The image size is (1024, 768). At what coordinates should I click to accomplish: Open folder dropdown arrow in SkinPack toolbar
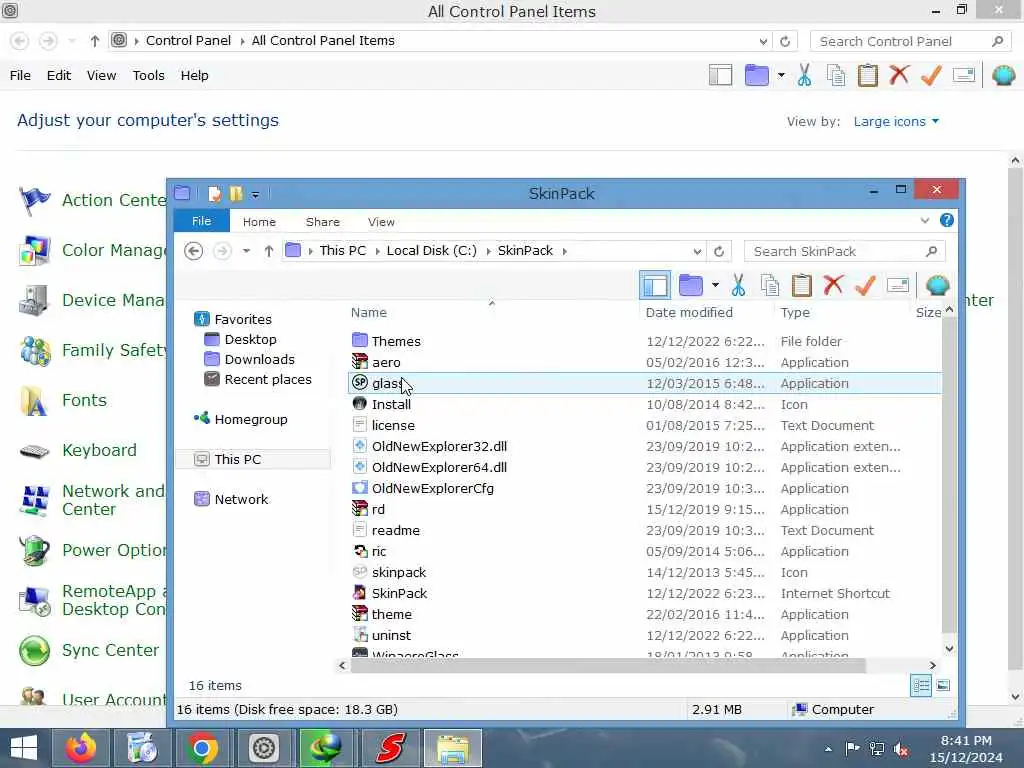click(716, 285)
